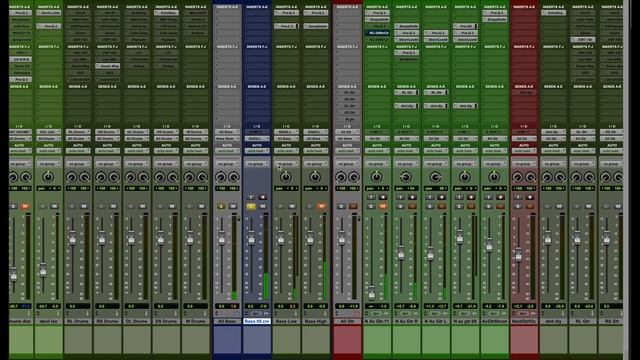Click the N Ac Gtr 11 volume fader
The width and height of the screenshot is (640, 360).
(371, 293)
